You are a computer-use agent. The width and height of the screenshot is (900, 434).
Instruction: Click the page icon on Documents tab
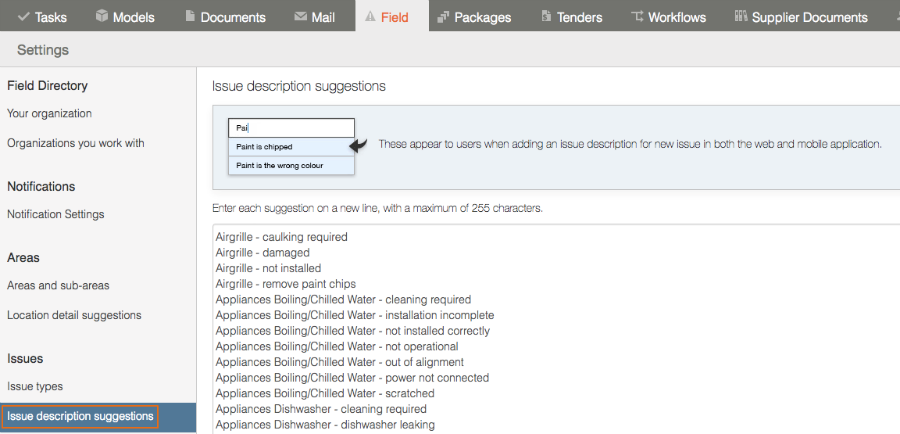coord(190,16)
